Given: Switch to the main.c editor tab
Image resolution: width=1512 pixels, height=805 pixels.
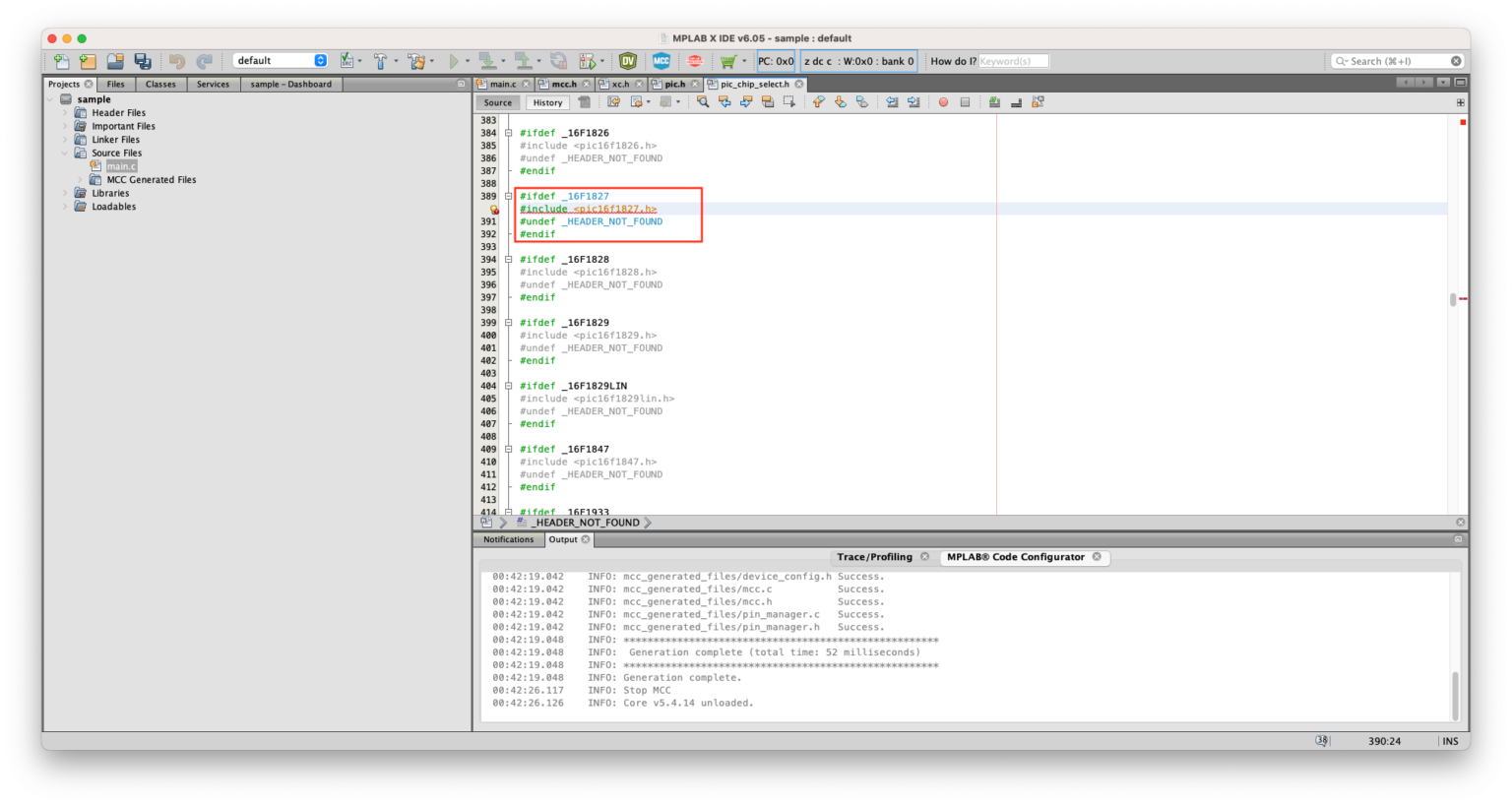Looking at the screenshot, I should click(x=503, y=85).
